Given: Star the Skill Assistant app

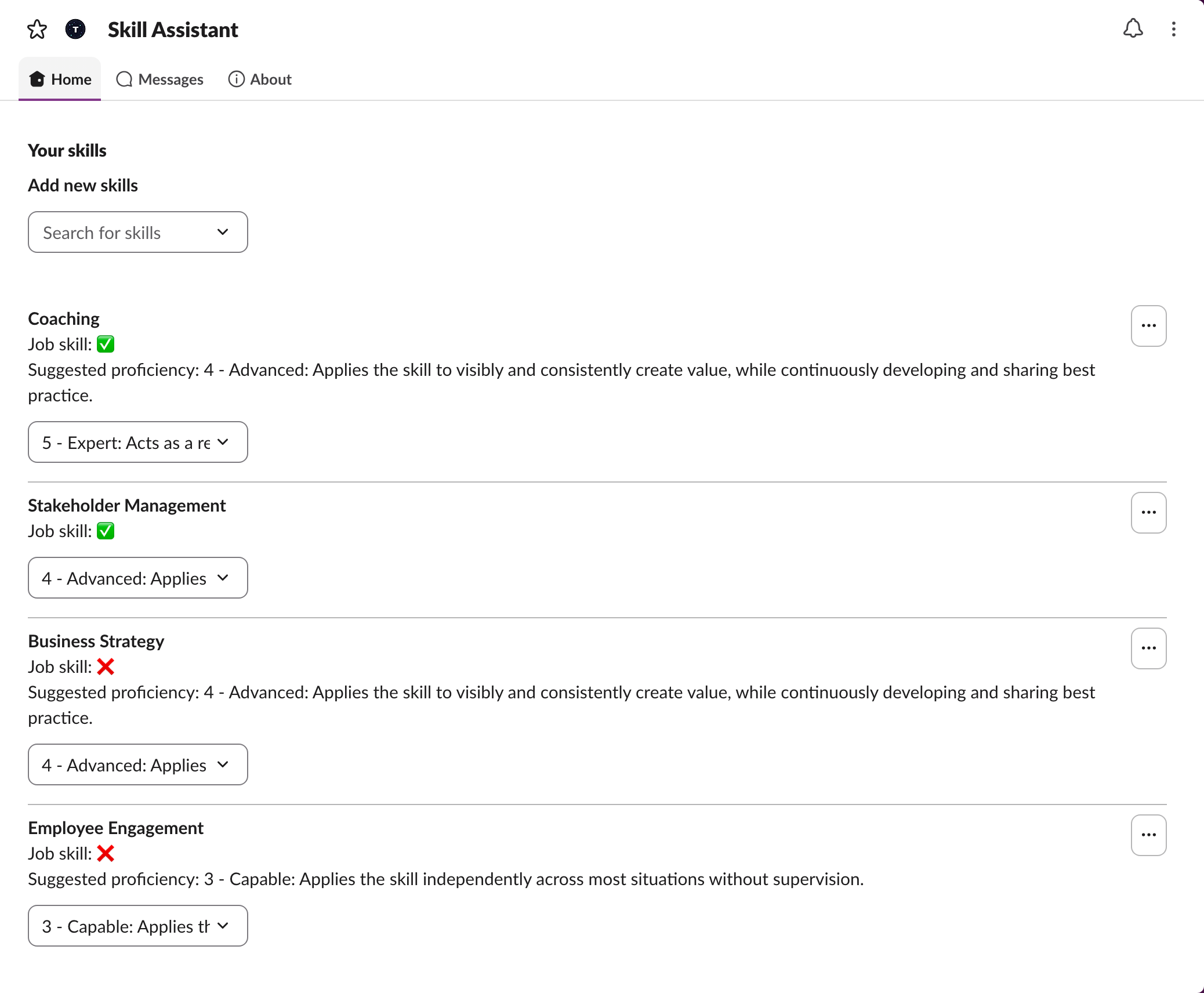Looking at the screenshot, I should 37,29.
